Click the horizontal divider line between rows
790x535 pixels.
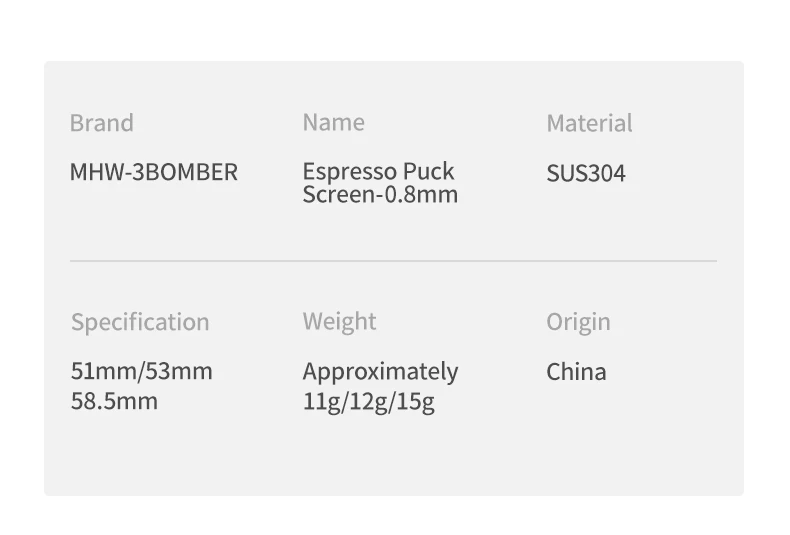393,261
